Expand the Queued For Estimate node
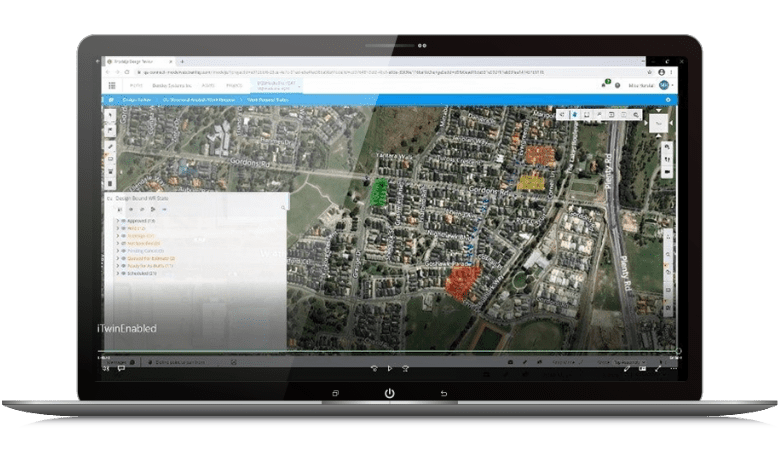Viewport: 782px width, 461px height. [117, 258]
